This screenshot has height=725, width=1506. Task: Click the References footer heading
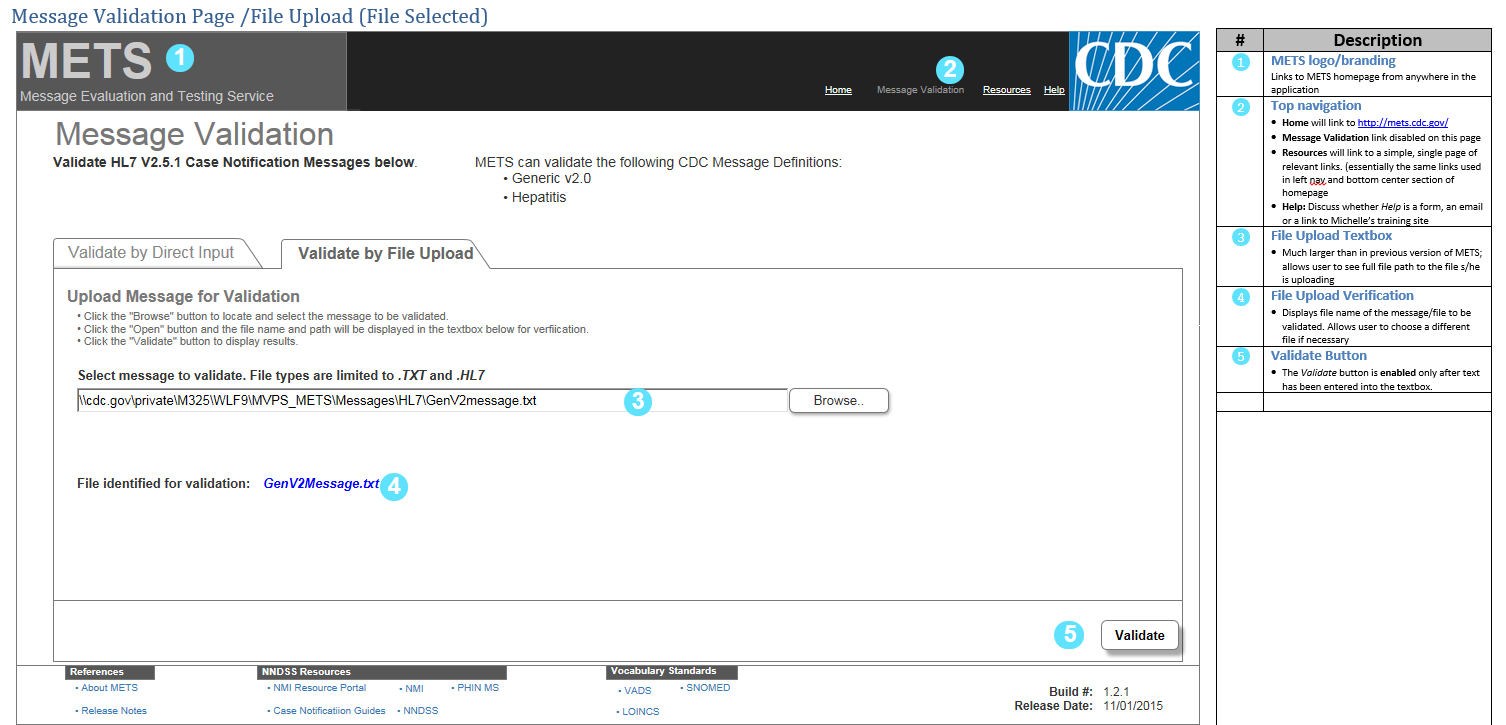coord(109,672)
